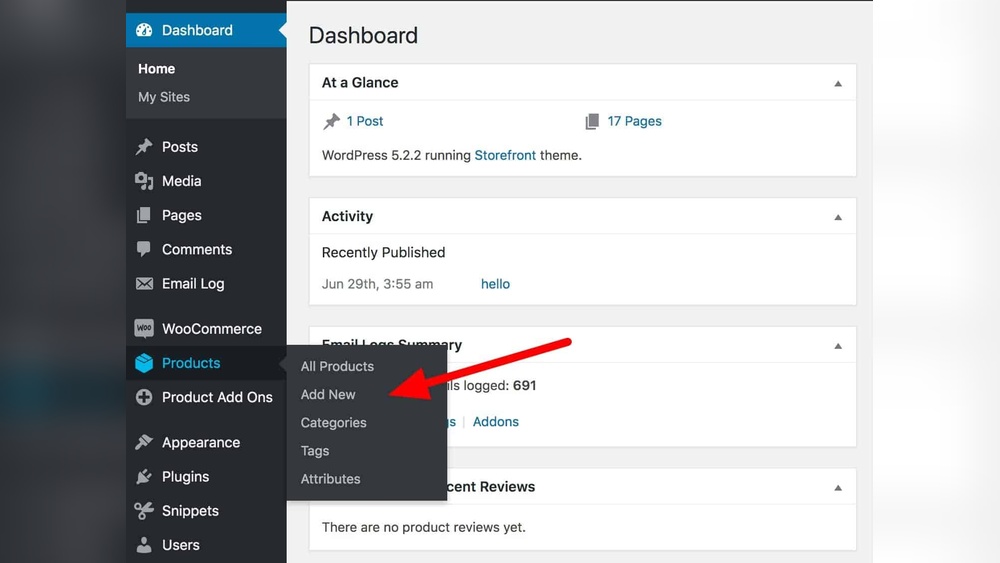Viewport: 1000px width, 563px height.
Task: Click the WooCommerce Woo icon
Action: [x=144, y=328]
